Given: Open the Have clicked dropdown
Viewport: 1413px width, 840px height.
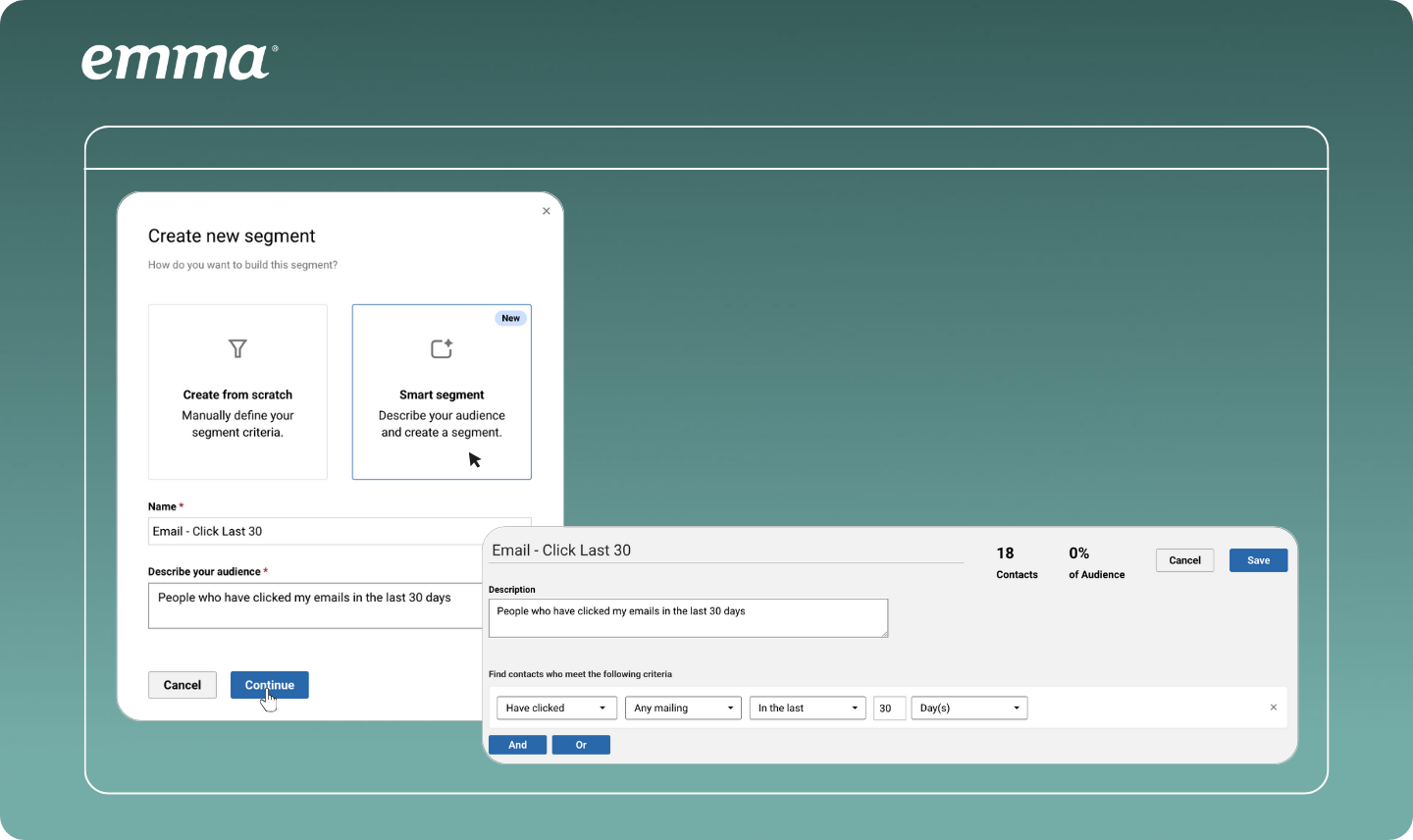Looking at the screenshot, I should pos(556,708).
